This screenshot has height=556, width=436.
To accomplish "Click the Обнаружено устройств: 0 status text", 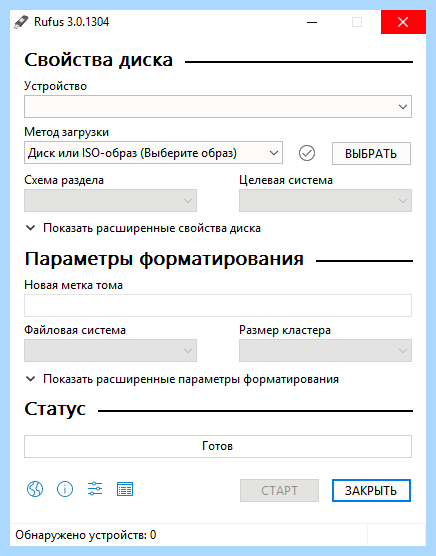I will tap(85, 535).
